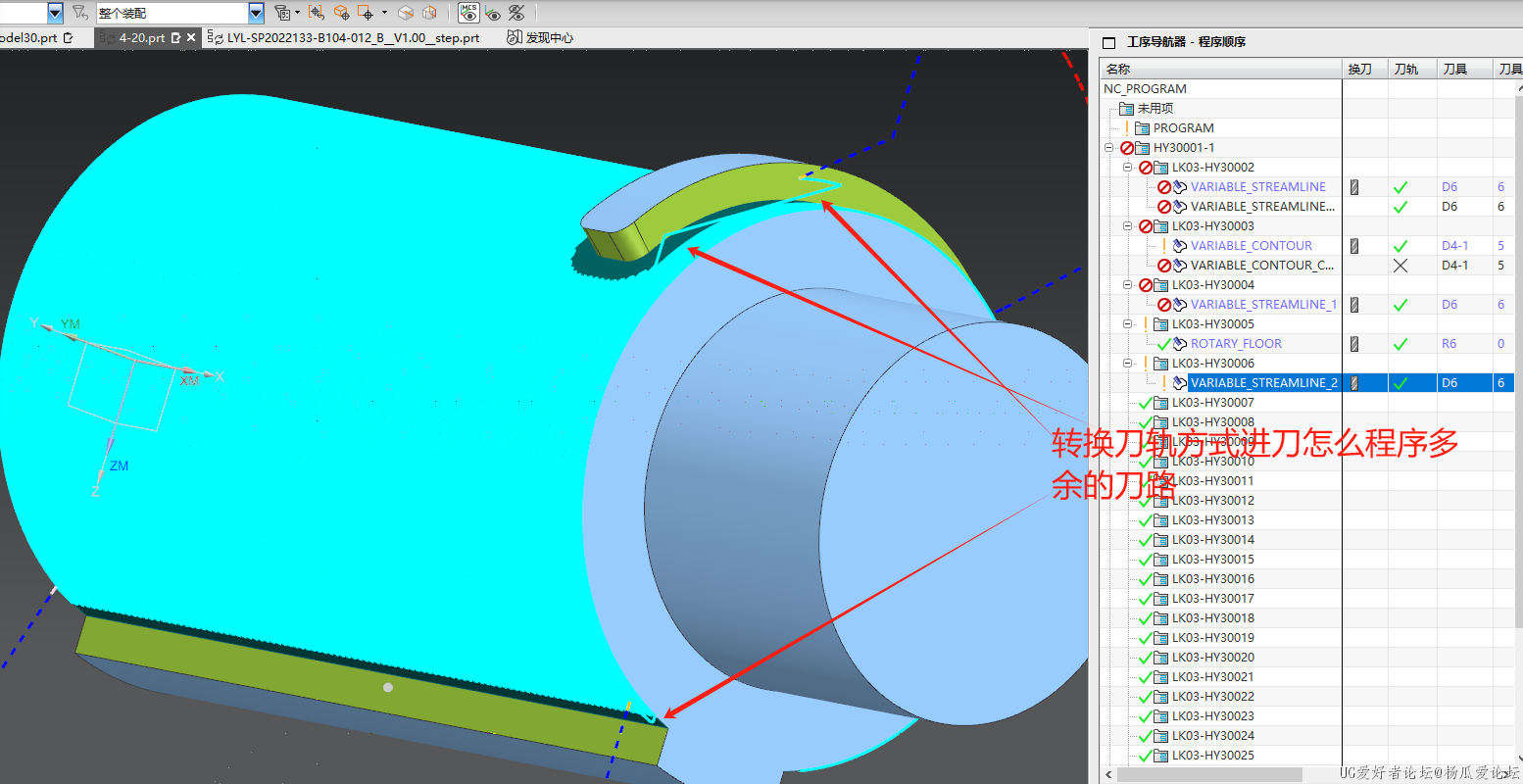Screen dimensions: 1523x784
Task: Select the LK03-HY30021 group
Action: pyautogui.click(x=1212, y=677)
